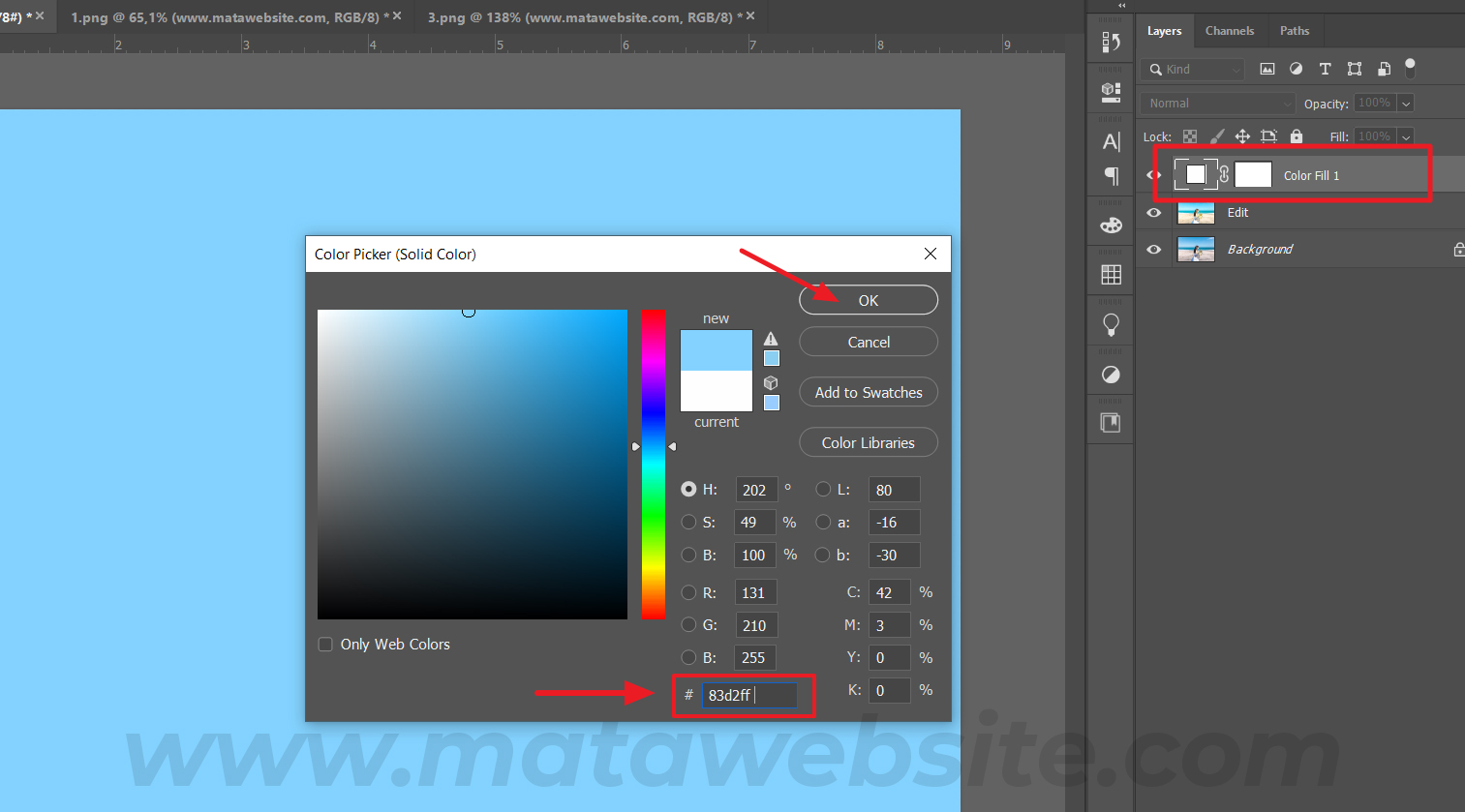1465x812 pixels.
Task: Open the Swatches palette panel icon
Action: 1111,275
